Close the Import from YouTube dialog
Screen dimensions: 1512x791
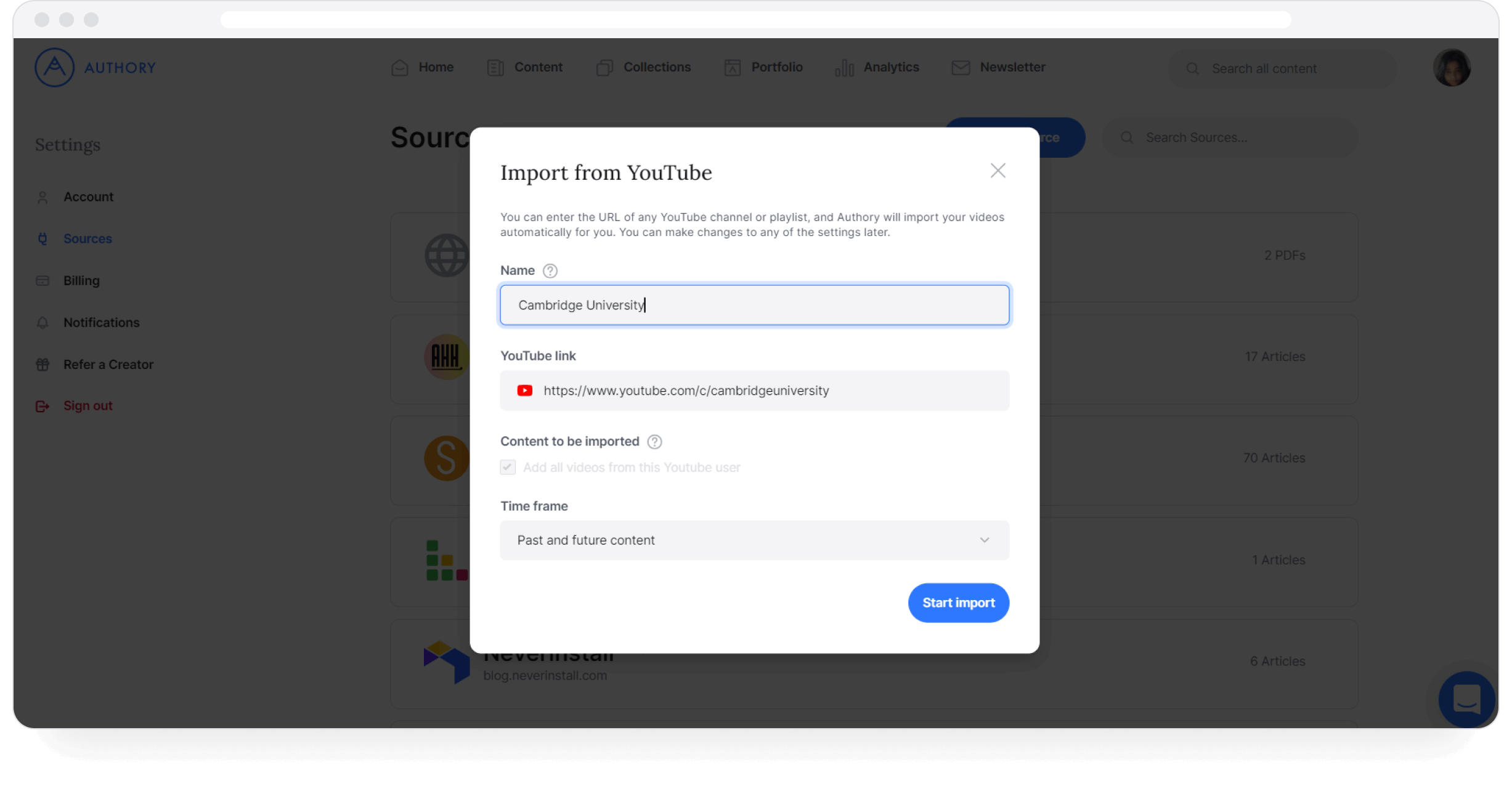pyautogui.click(x=998, y=171)
